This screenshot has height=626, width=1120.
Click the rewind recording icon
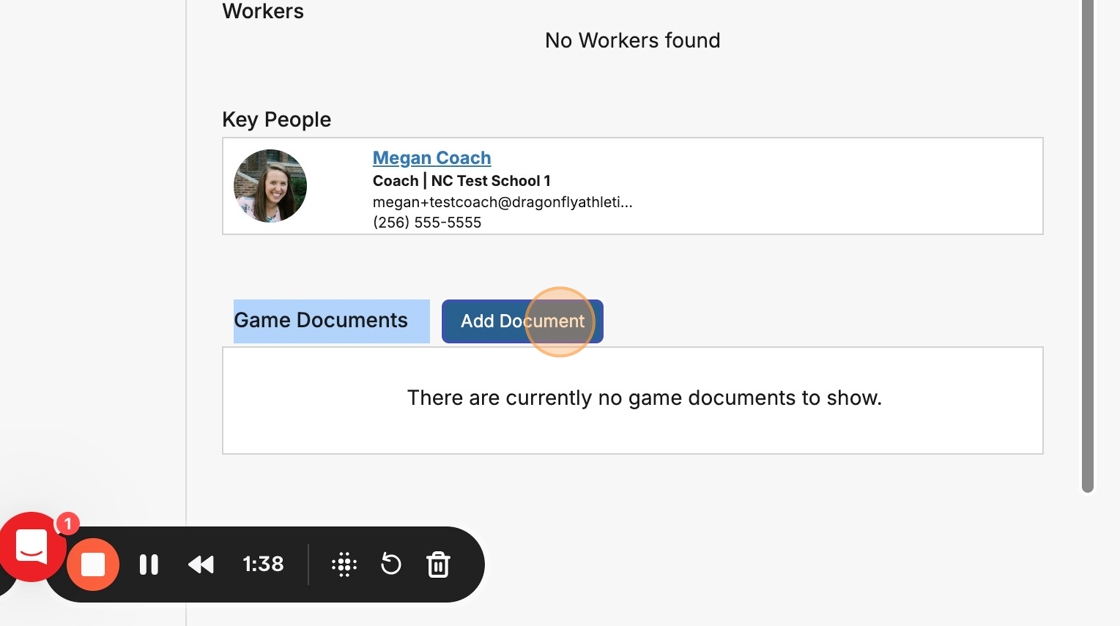pos(201,565)
